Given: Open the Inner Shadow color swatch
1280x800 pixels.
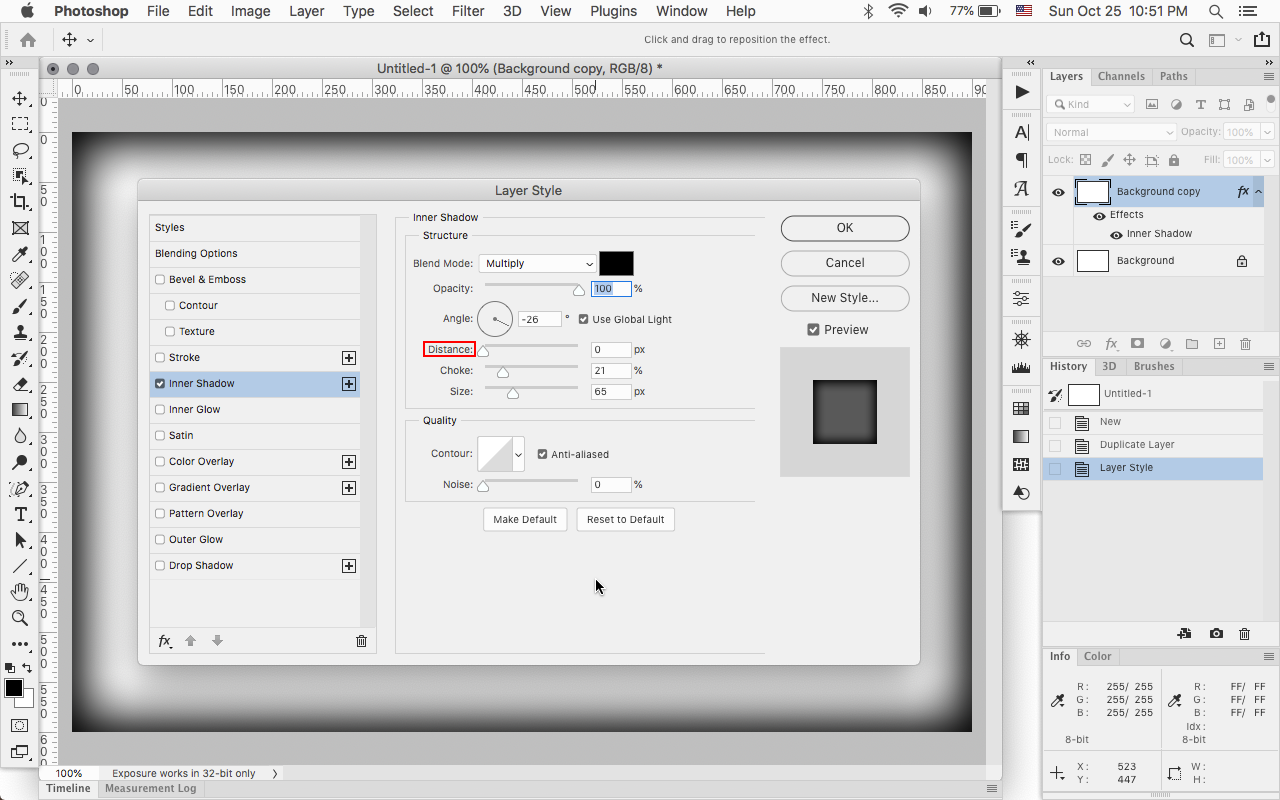Looking at the screenshot, I should pos(616,263).
